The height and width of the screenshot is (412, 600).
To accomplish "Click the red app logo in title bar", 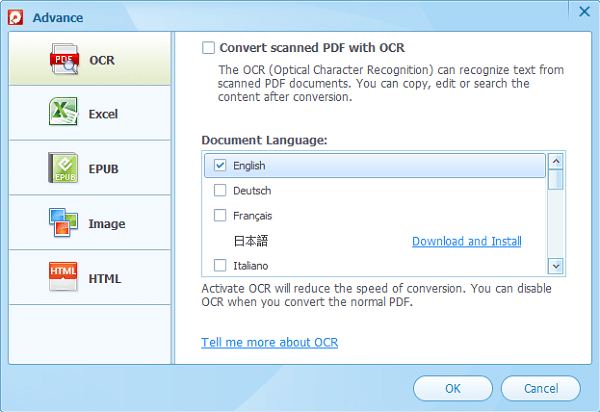I will click(16, 18).
